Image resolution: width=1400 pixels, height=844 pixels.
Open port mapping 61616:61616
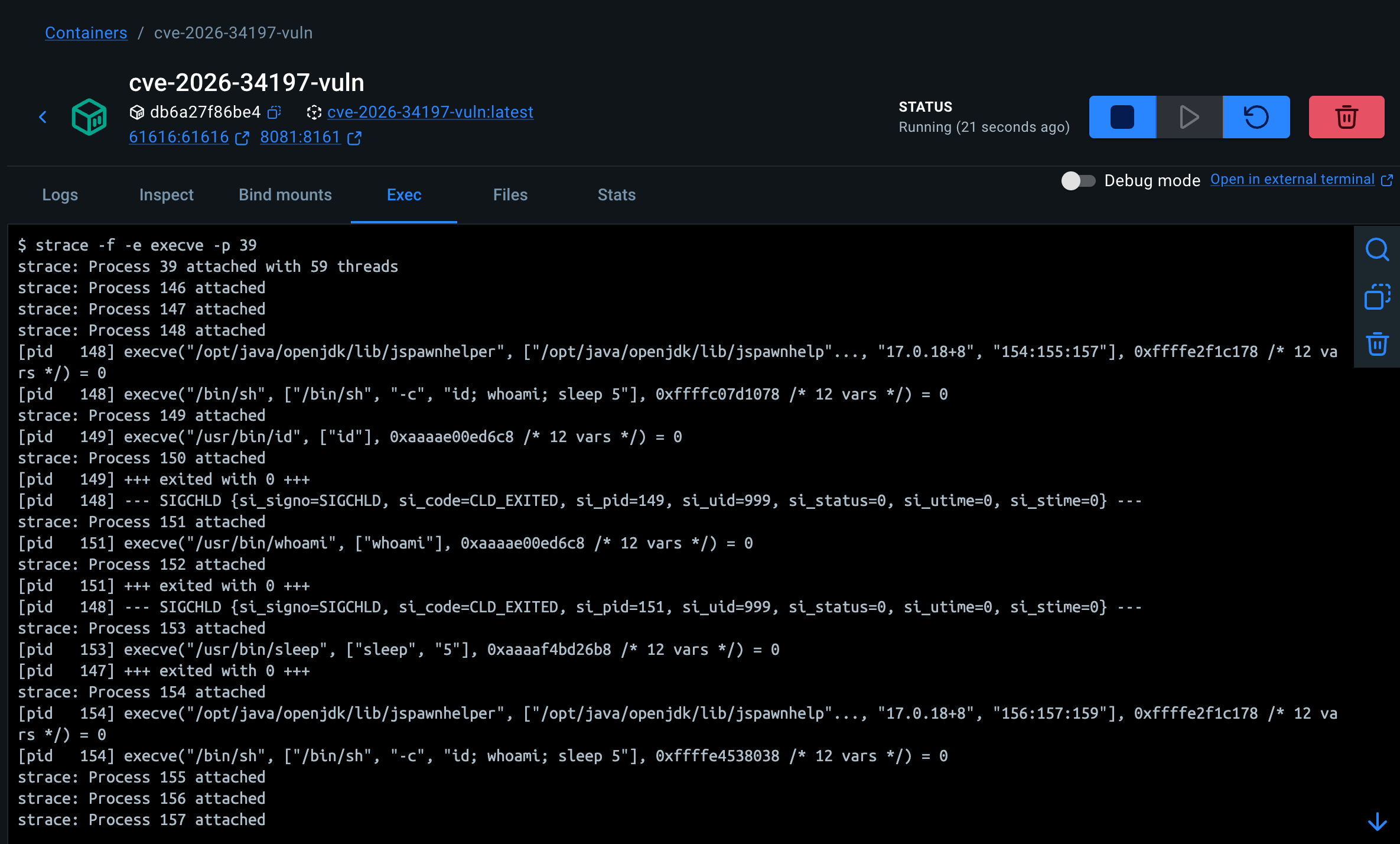pyautogui.click(x=179, y=137)
